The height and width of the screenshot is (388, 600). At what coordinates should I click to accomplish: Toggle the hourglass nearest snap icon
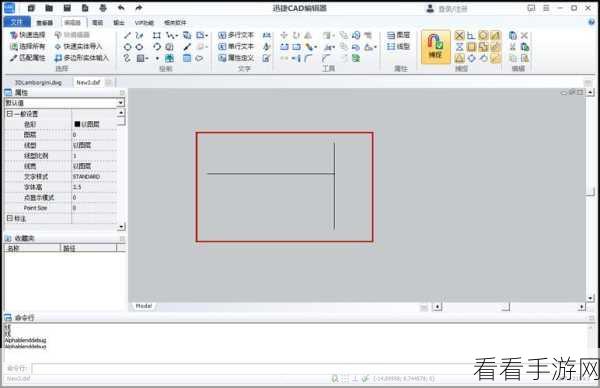460,47
